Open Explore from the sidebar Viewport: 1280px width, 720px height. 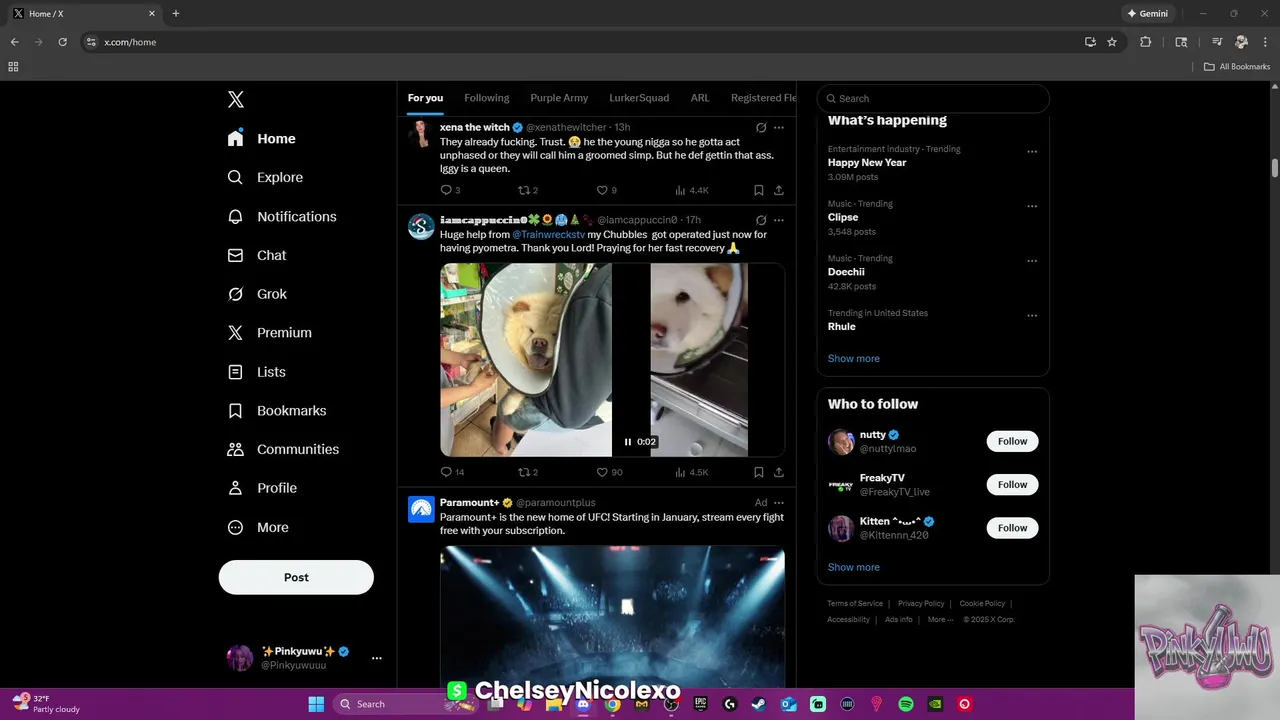265,177
